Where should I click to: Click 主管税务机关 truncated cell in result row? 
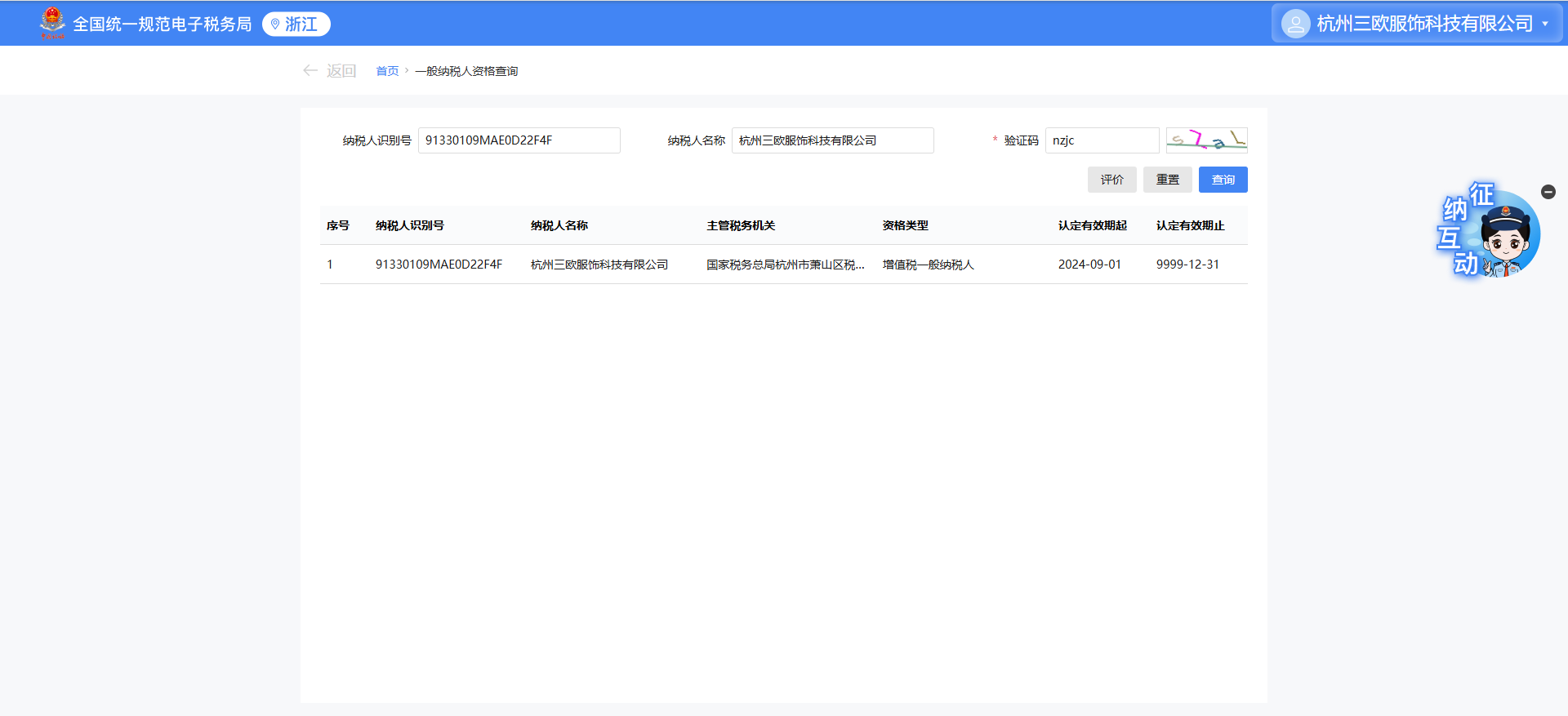785,265
